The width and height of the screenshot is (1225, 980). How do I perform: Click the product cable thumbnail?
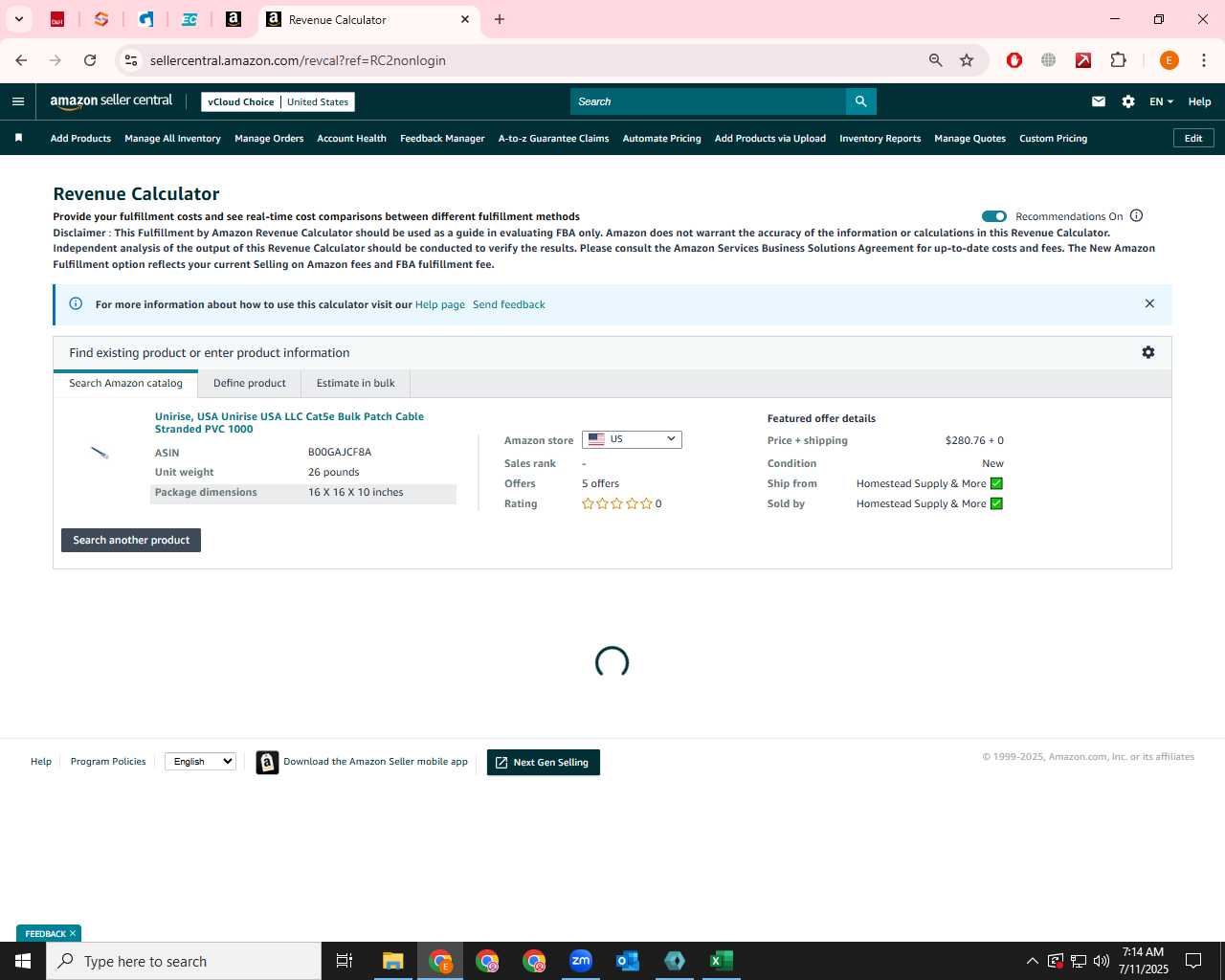(100, 453)
